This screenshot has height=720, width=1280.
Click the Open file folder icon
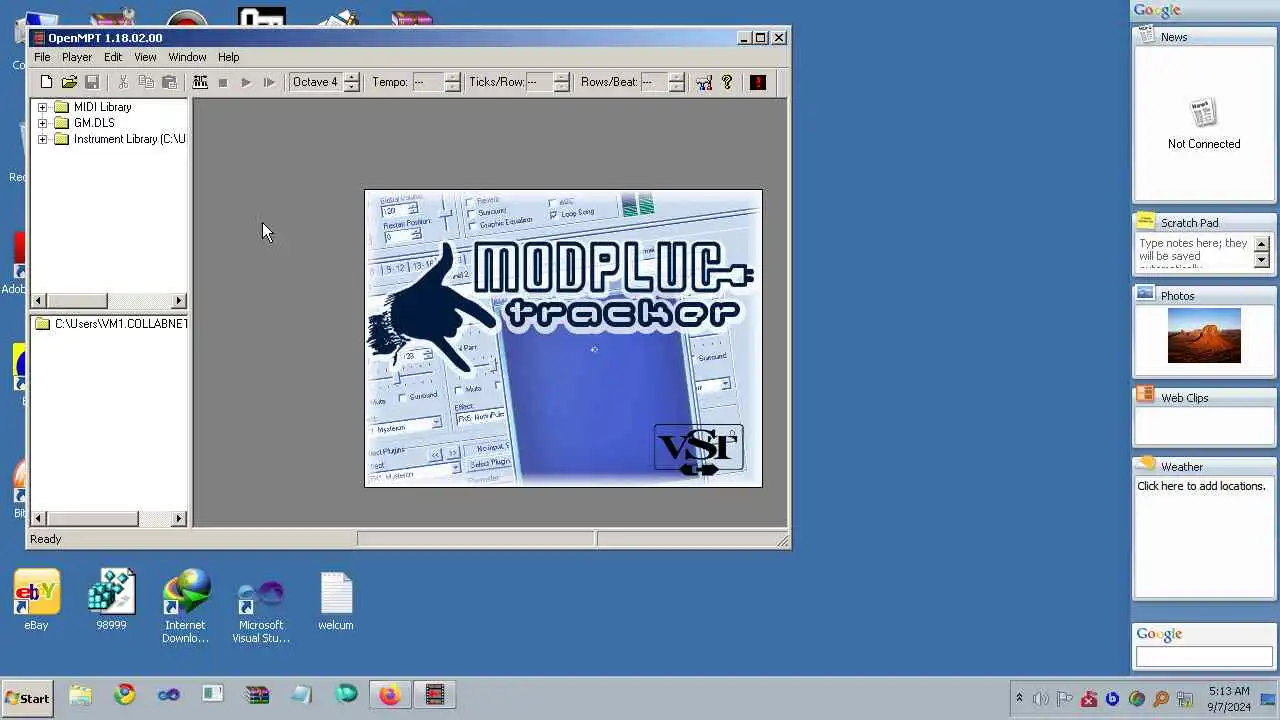coord(69,82)
